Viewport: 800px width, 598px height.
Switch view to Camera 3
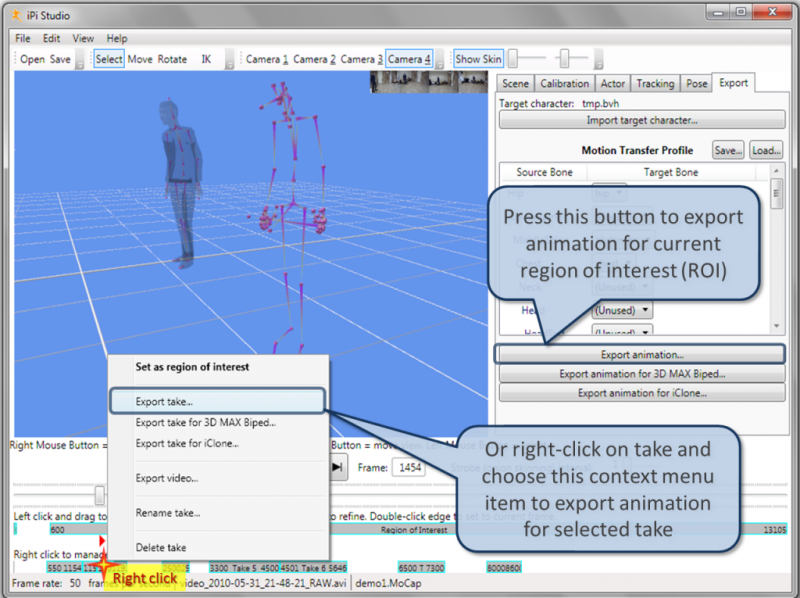(x=361, y=59)
